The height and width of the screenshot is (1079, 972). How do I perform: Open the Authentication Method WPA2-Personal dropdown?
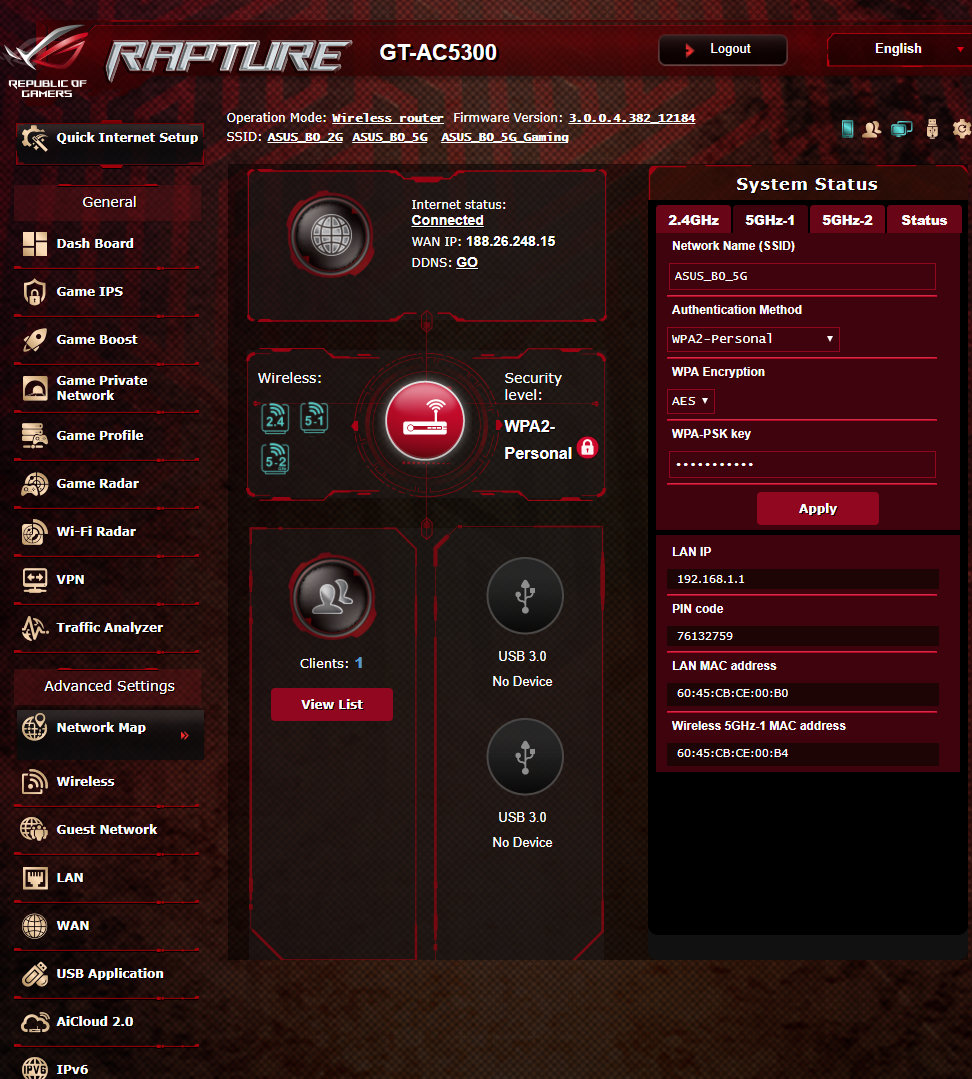coord(753,339)
